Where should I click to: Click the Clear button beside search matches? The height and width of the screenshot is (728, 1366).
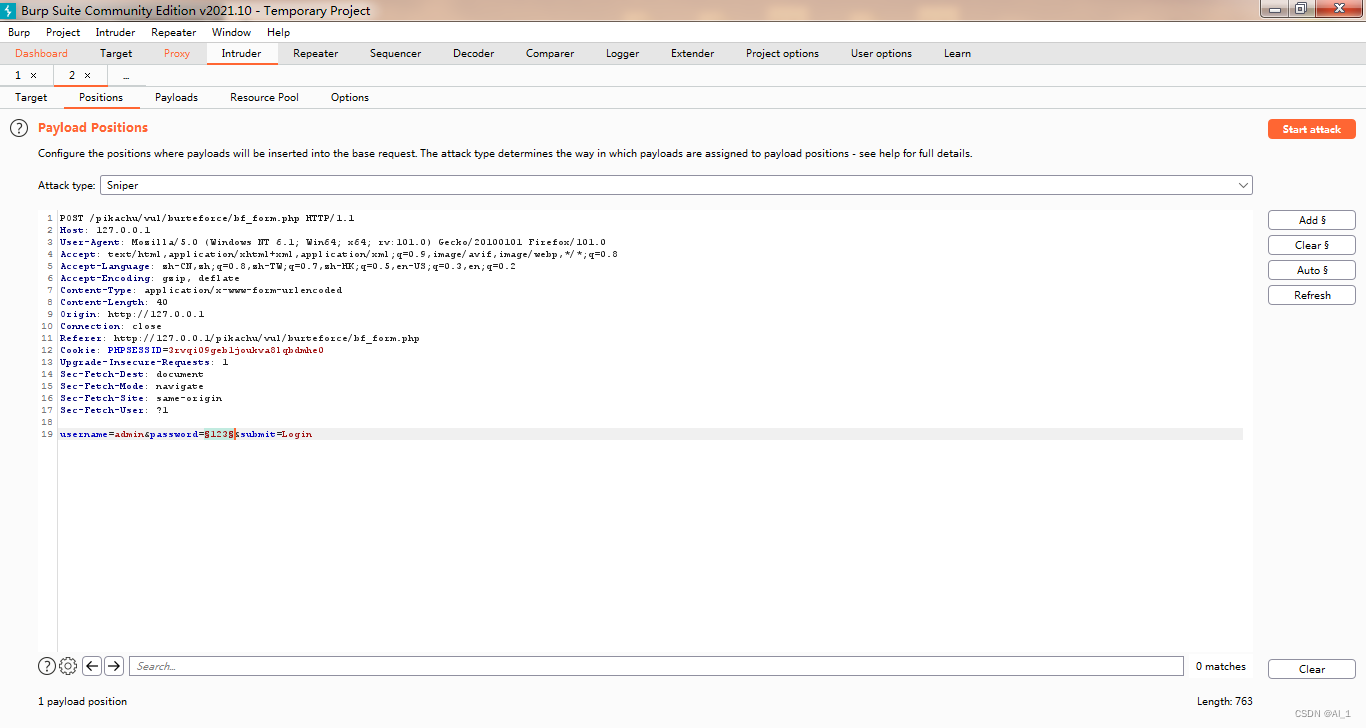click(1311, 669)
